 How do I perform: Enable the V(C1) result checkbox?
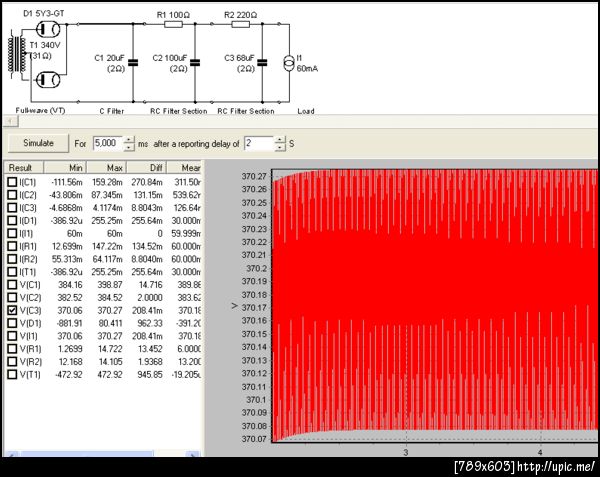(x=12, y=285)
